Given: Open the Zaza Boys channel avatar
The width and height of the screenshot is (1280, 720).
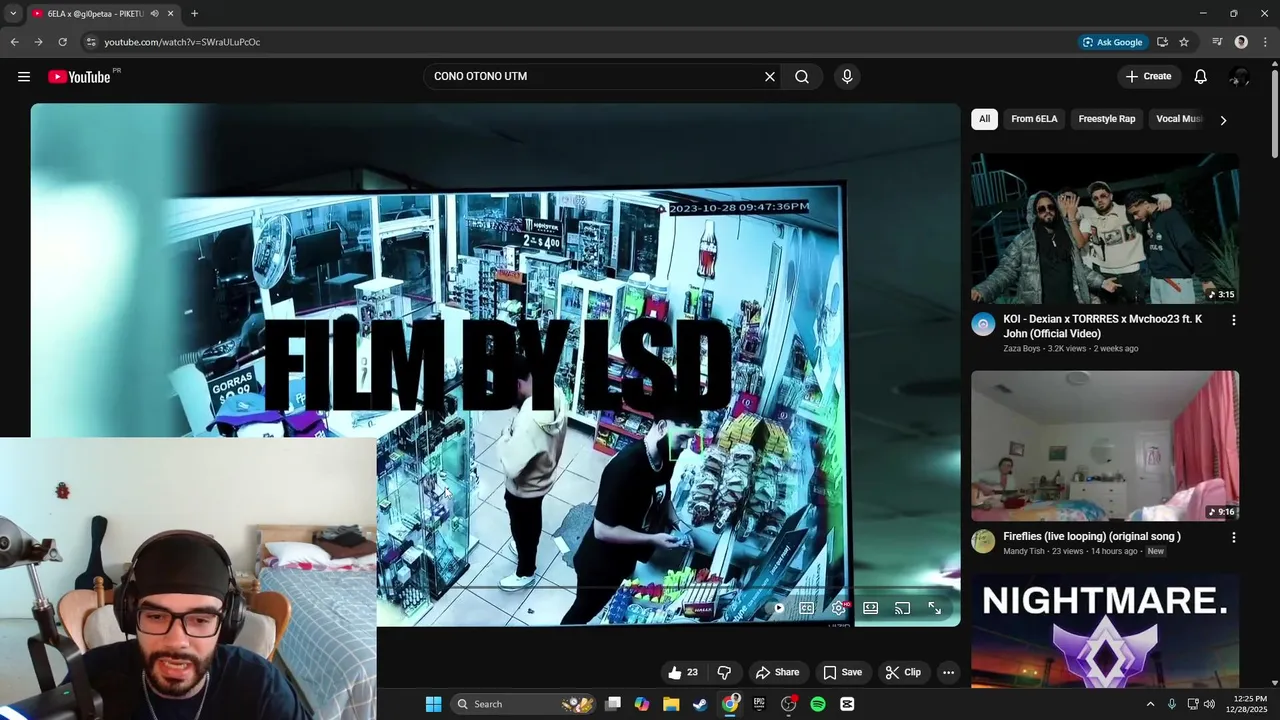Looking at the screenshot, I should pos(983,324).
